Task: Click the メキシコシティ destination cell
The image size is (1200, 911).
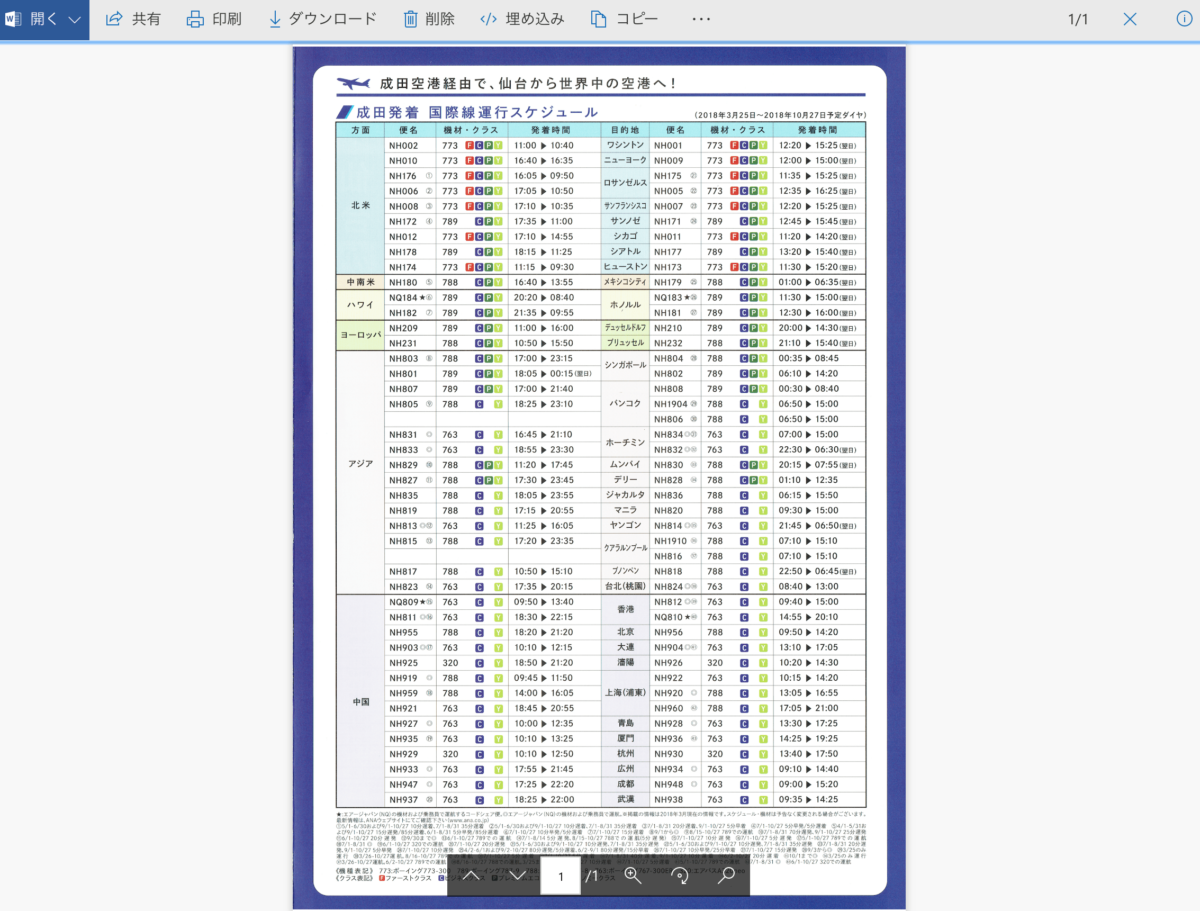Action: [x=626, y=282]
